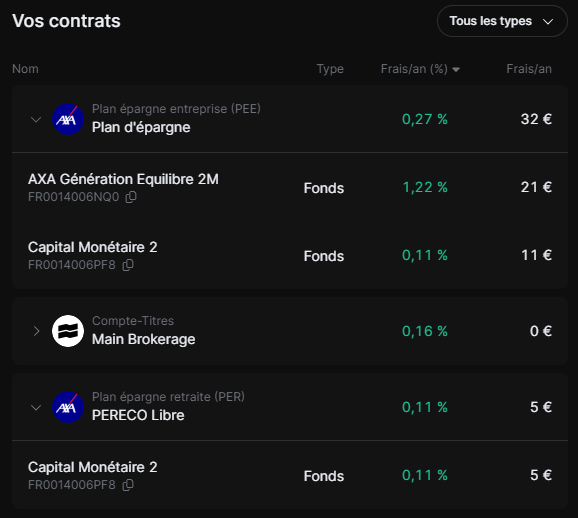578x518 pixels.
Task: Select the Main Brokerage contract name
Action: (x=143, y=339)
